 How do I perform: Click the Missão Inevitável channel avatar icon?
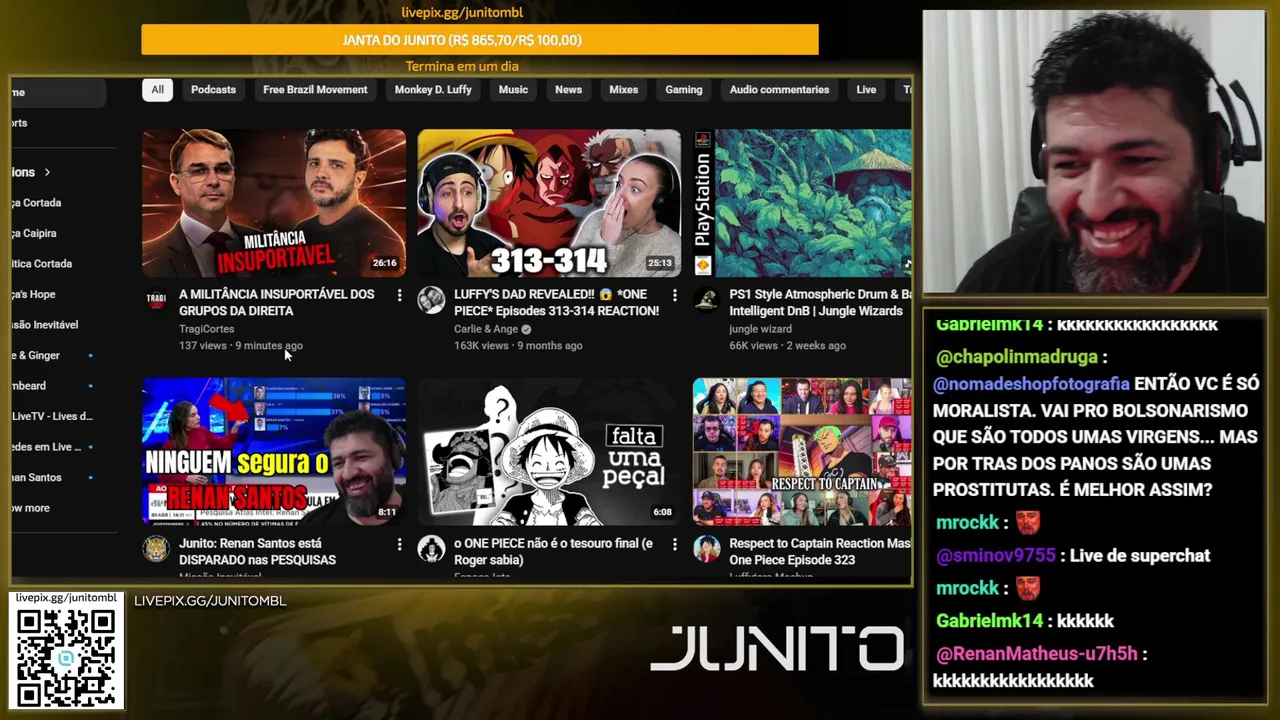pos(156,549)
